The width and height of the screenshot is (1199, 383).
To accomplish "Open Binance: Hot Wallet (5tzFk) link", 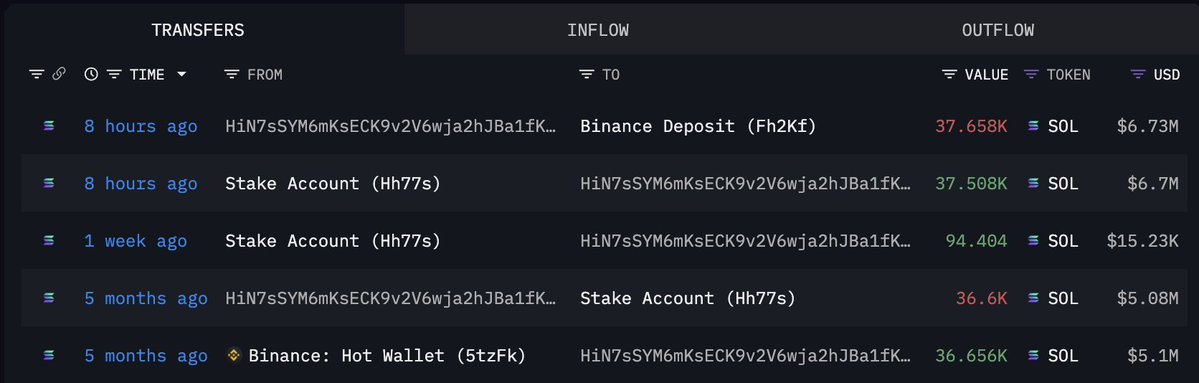I will click(x=387, y=355).
